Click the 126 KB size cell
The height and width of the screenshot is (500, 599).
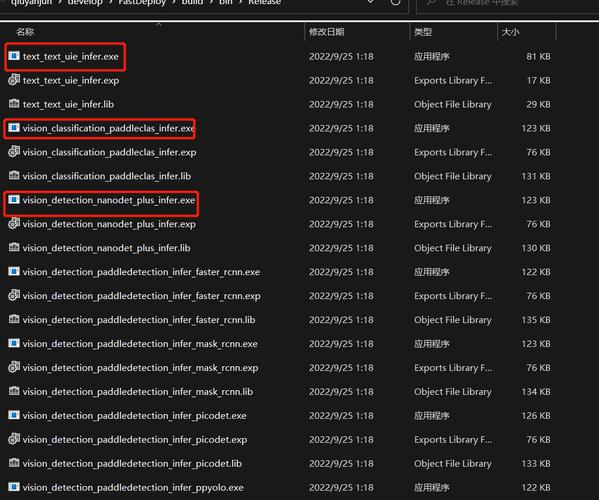(536, 416)
